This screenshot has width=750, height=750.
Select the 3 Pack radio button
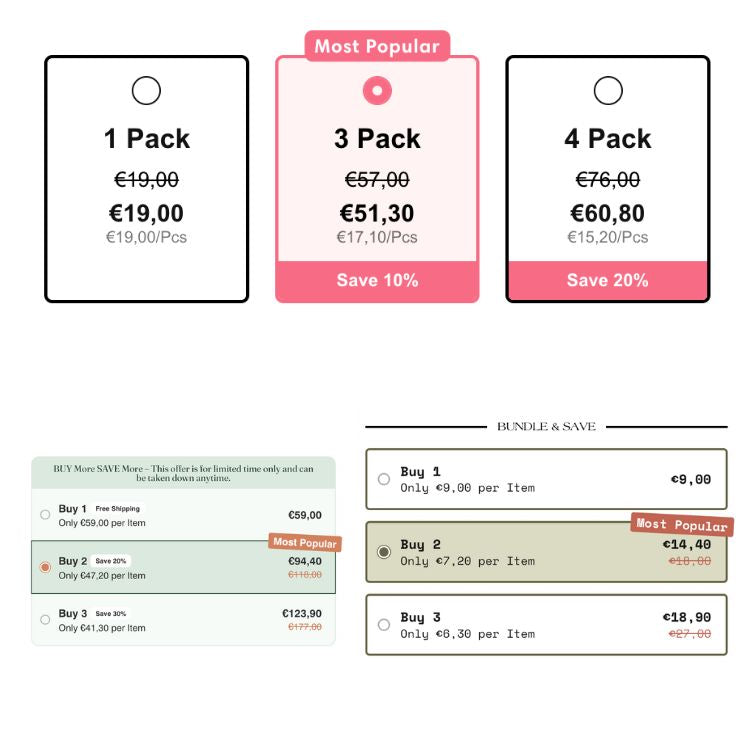pos(377,91)
